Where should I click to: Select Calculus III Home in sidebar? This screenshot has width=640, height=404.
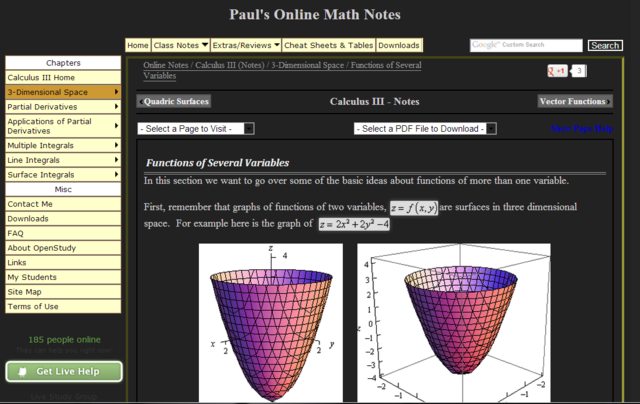click(x=63, y=78)
